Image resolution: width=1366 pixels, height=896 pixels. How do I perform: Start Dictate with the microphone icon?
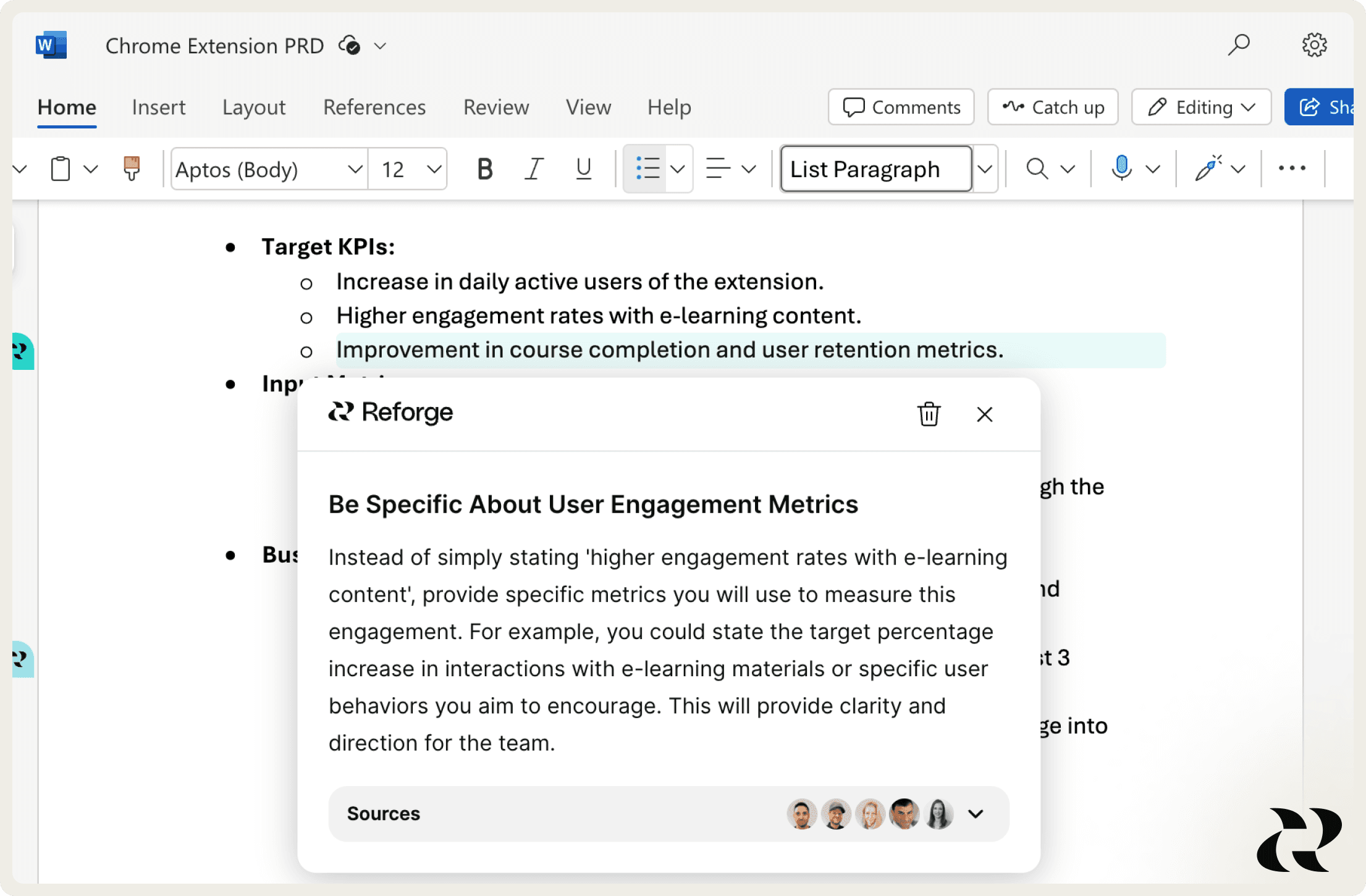[1121, 169]
